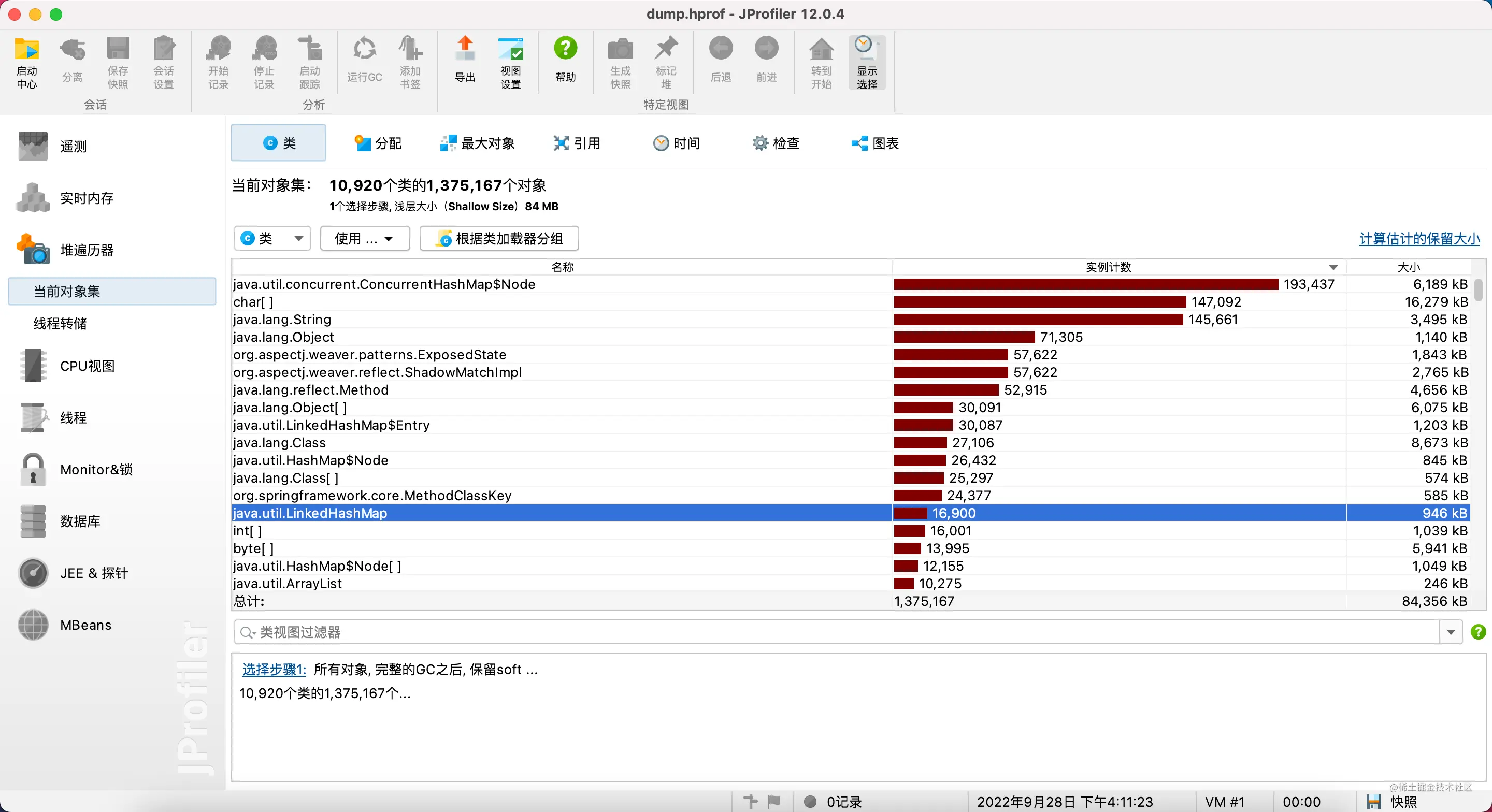Open 视图设置 view settings

point(511,63)
